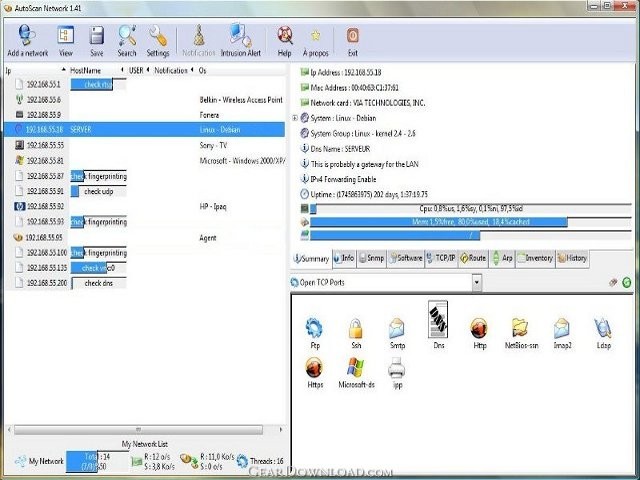The width and height of the screenshot is (640, 480).
Task: Save the scan with floppy icon
Action: click(97, 41)
